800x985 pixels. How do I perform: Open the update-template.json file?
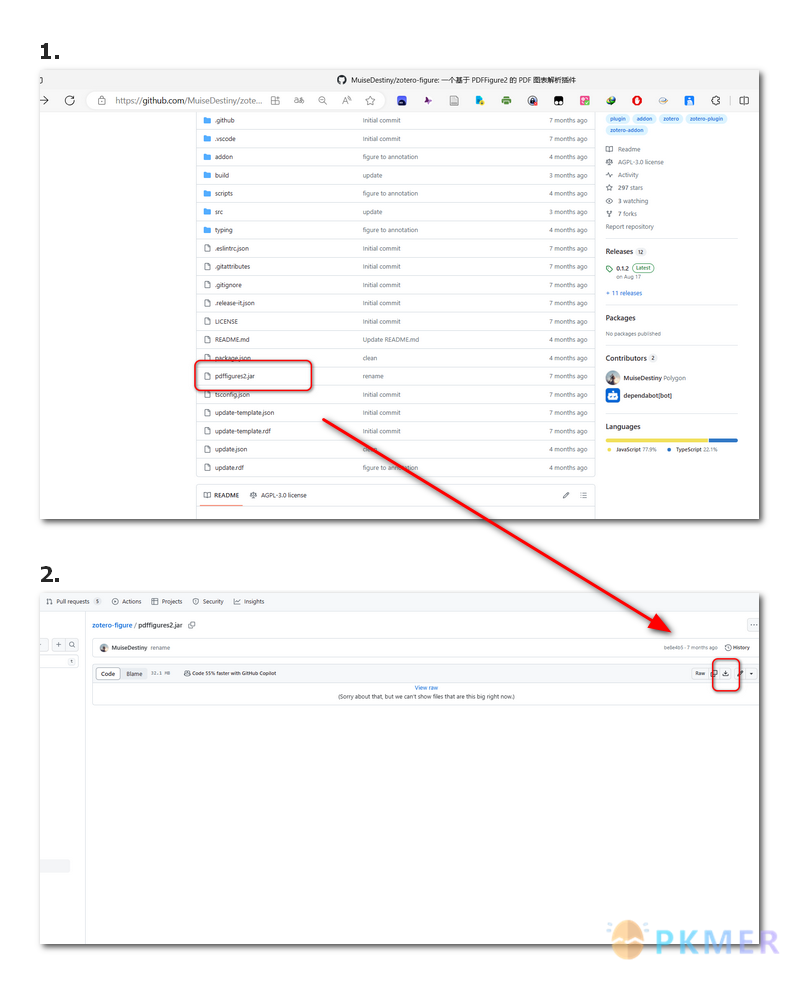point(244,413)
